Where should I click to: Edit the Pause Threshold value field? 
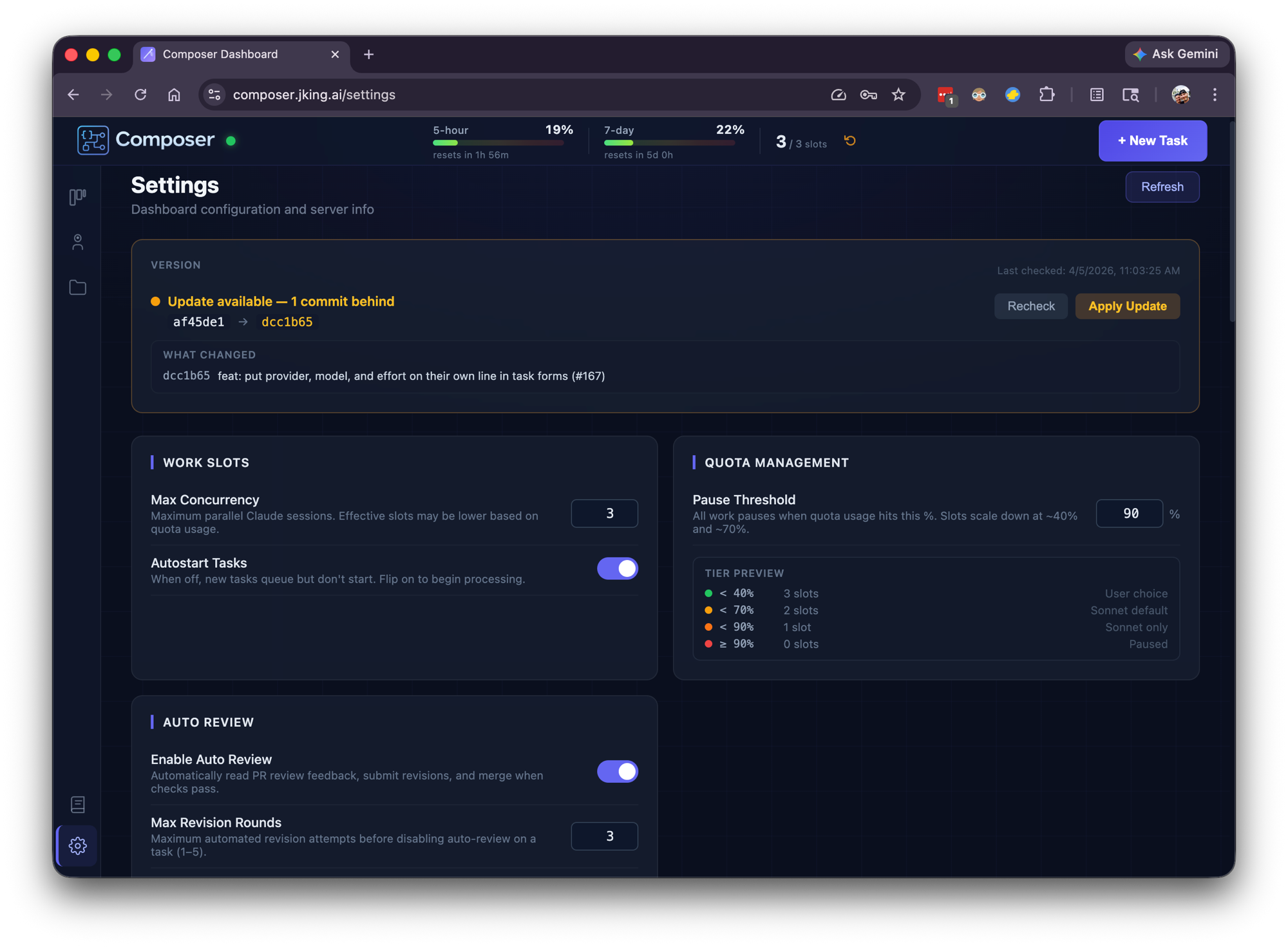[x=1129, y=513]
